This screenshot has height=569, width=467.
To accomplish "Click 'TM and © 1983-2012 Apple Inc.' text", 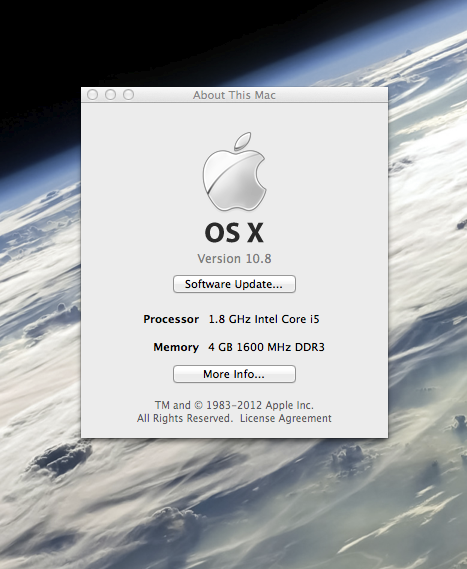I will click(234, 405).
